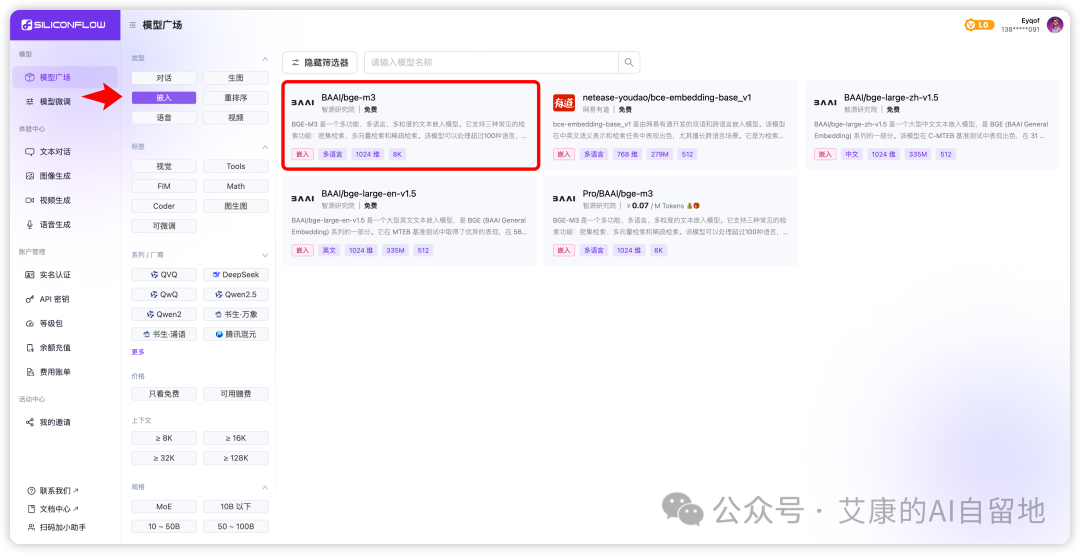Show more vendors via 更多
The width and height of the screenshot is (1080, 554).
(138, 352)
